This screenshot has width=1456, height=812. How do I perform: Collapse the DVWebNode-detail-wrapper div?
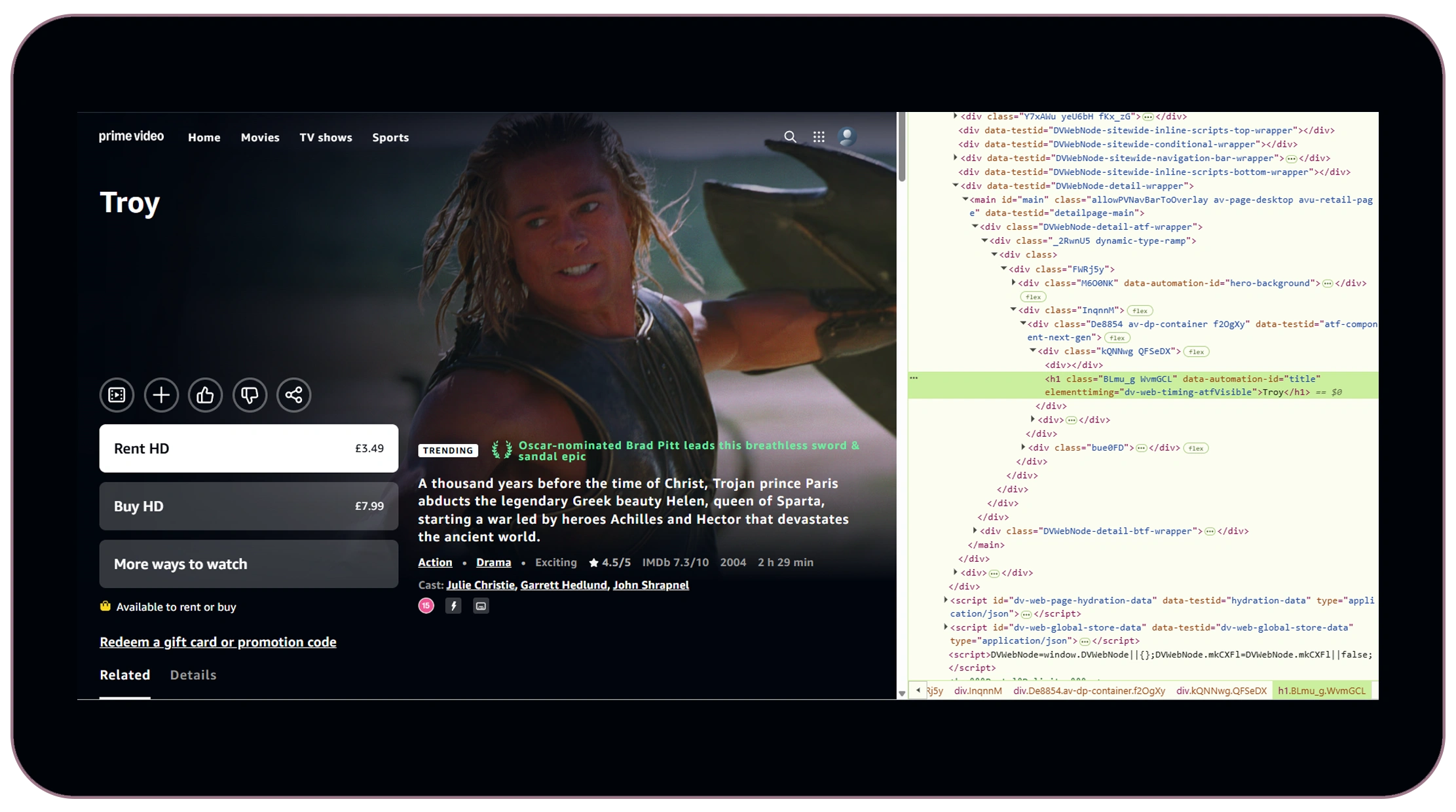point(956,185)
